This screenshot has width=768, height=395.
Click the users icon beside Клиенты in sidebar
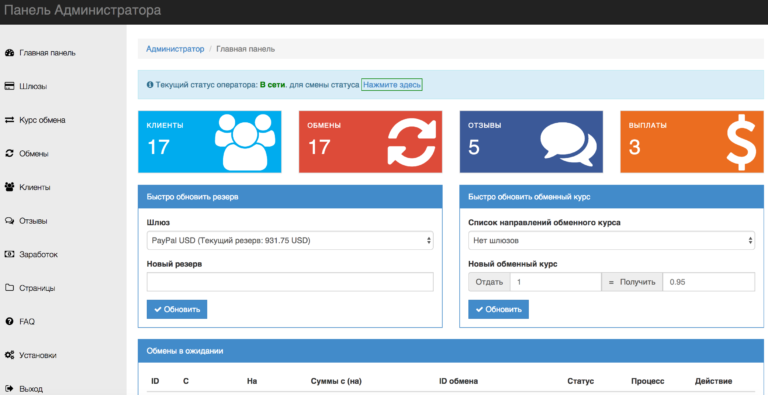[x=9, y=187]
